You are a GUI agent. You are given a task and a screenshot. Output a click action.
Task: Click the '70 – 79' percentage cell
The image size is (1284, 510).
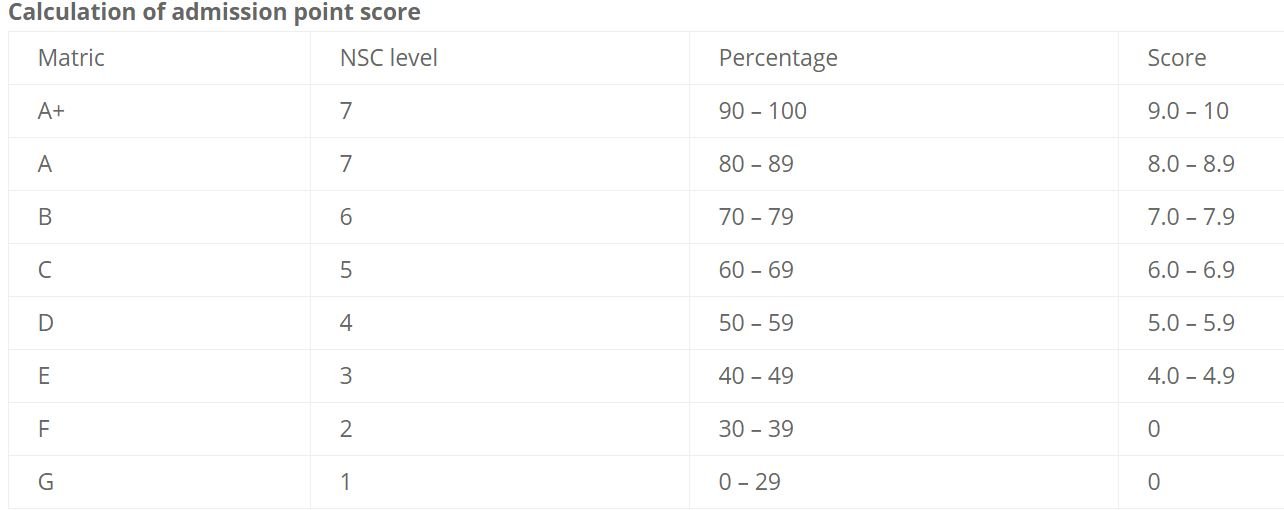tap(755, 217)
